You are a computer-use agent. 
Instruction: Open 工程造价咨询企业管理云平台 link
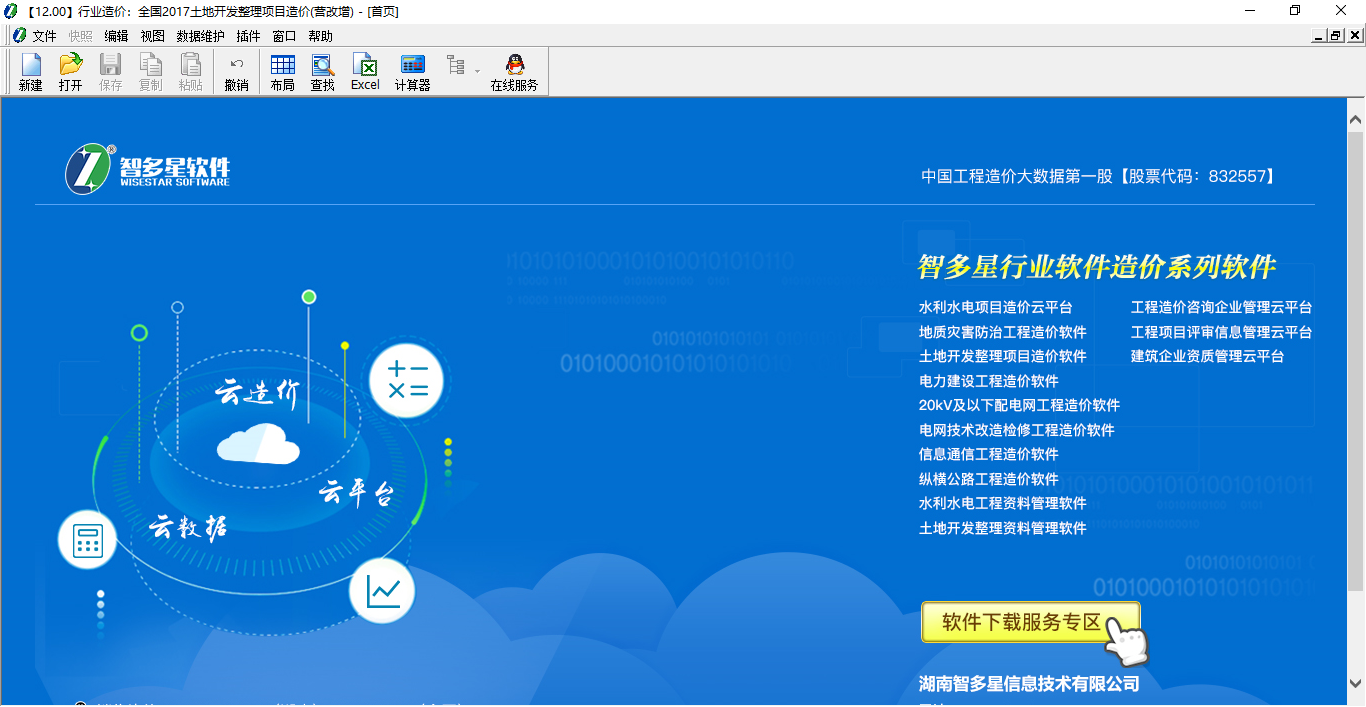click(1221, 307)
